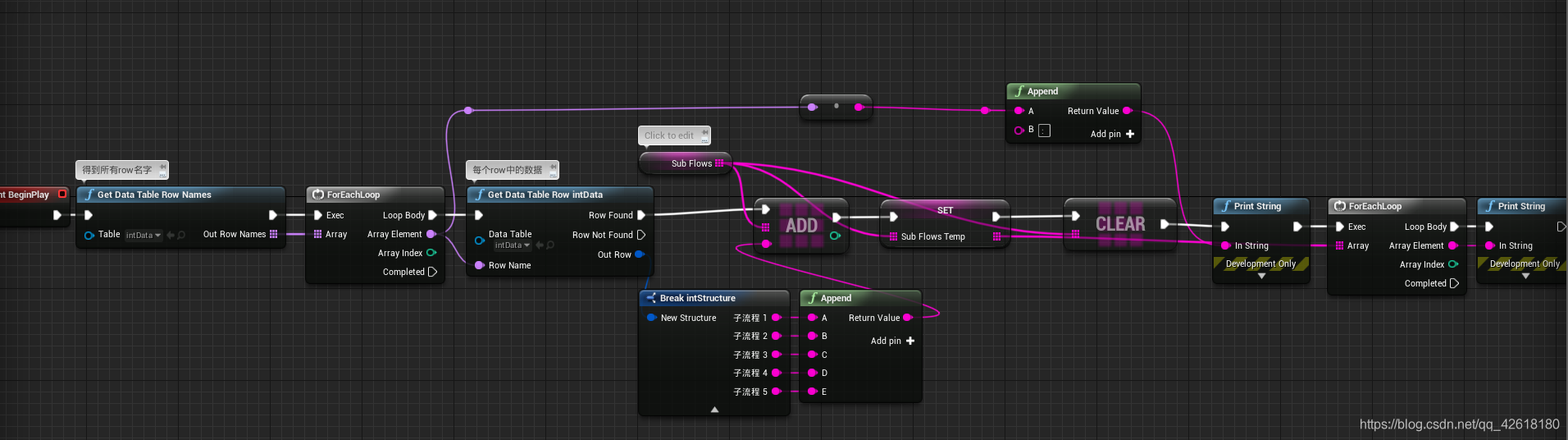This screenshot has width=1568, height=440.
Task: Click first ForEachLoop Loop Body exec pin
Action: [x=433, y=215]
